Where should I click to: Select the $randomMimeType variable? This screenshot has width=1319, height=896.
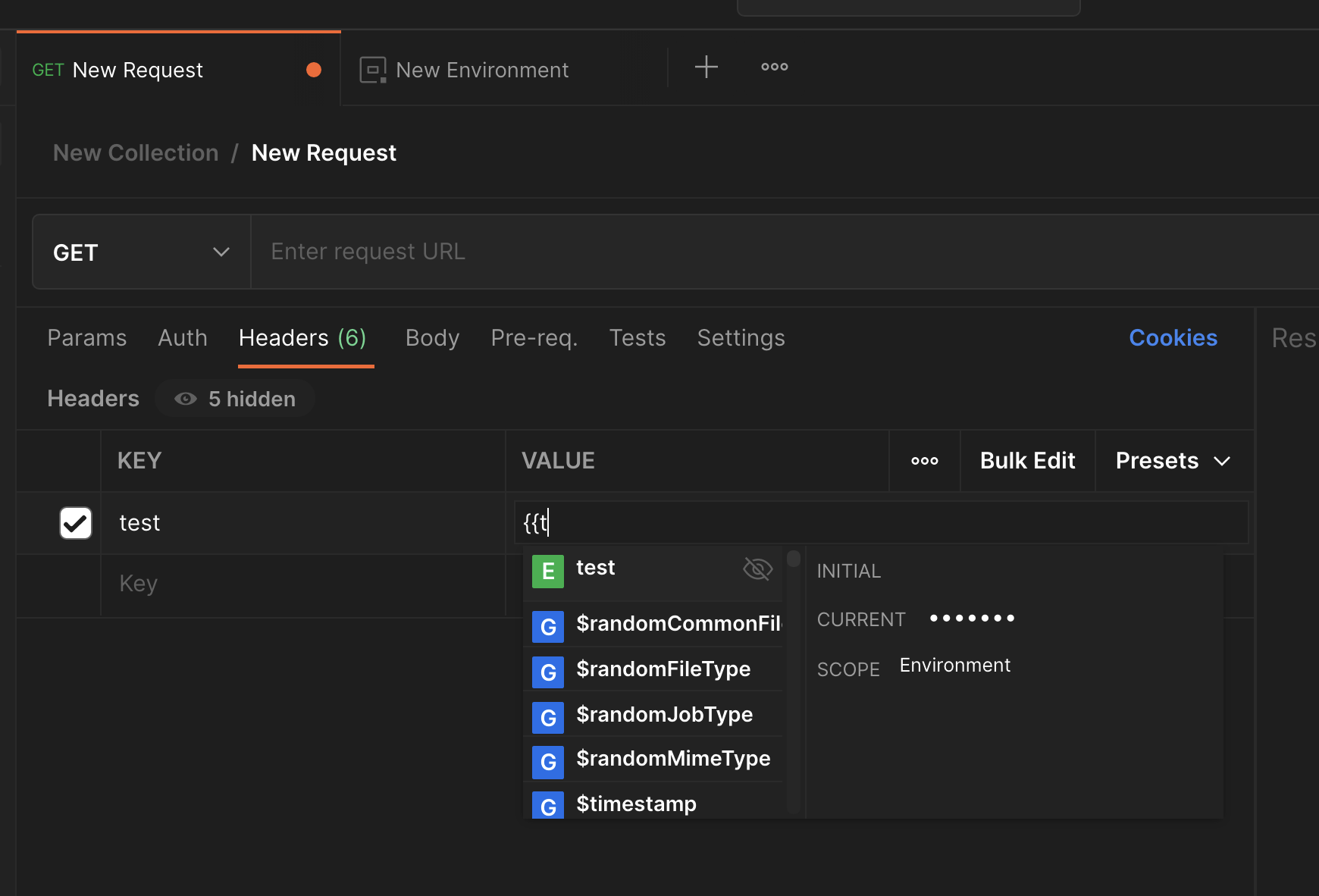pos(673,758)
